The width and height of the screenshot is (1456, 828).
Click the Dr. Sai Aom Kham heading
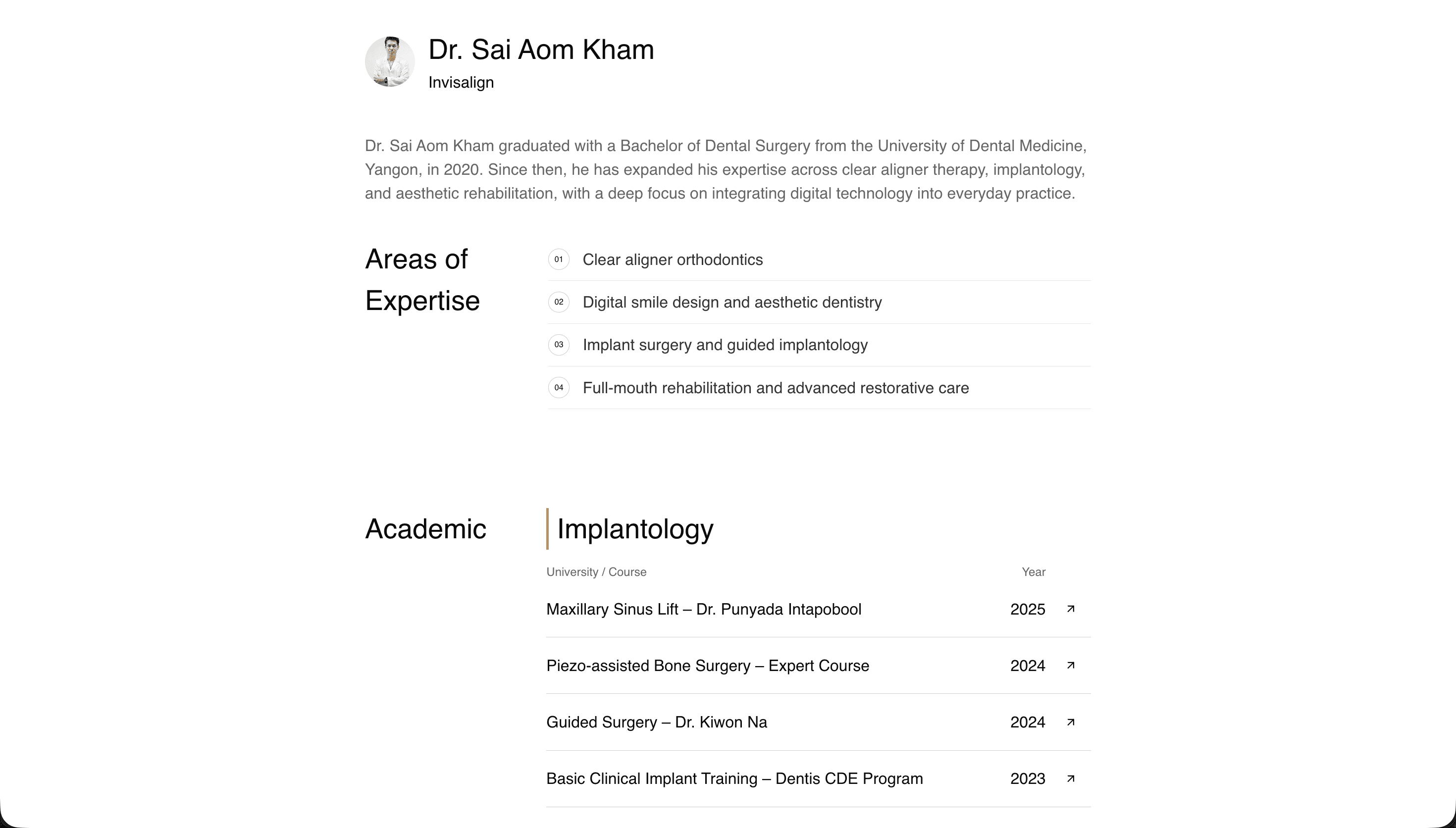(541, 50)
